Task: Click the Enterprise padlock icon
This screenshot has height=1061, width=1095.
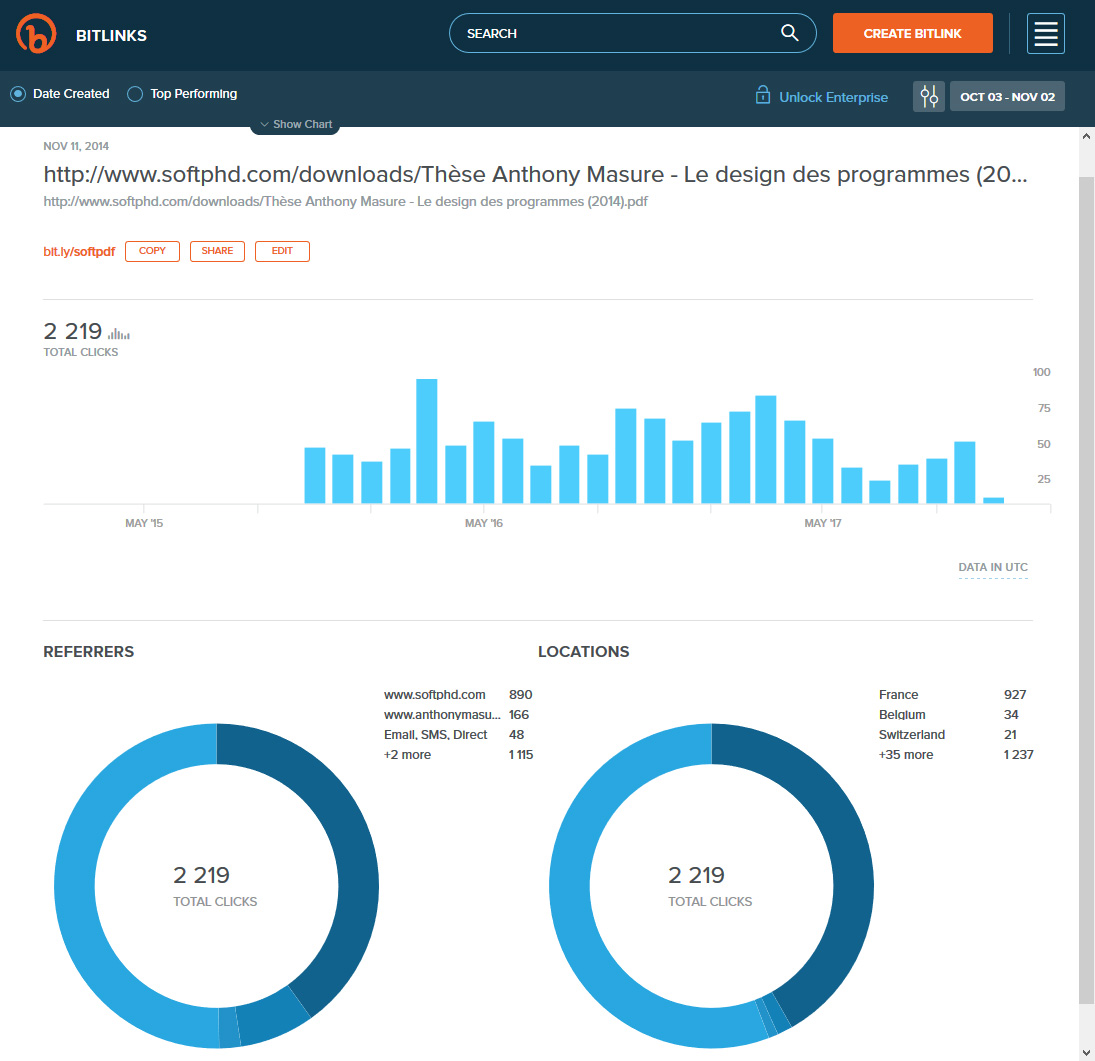Action: tap(762, 97)
